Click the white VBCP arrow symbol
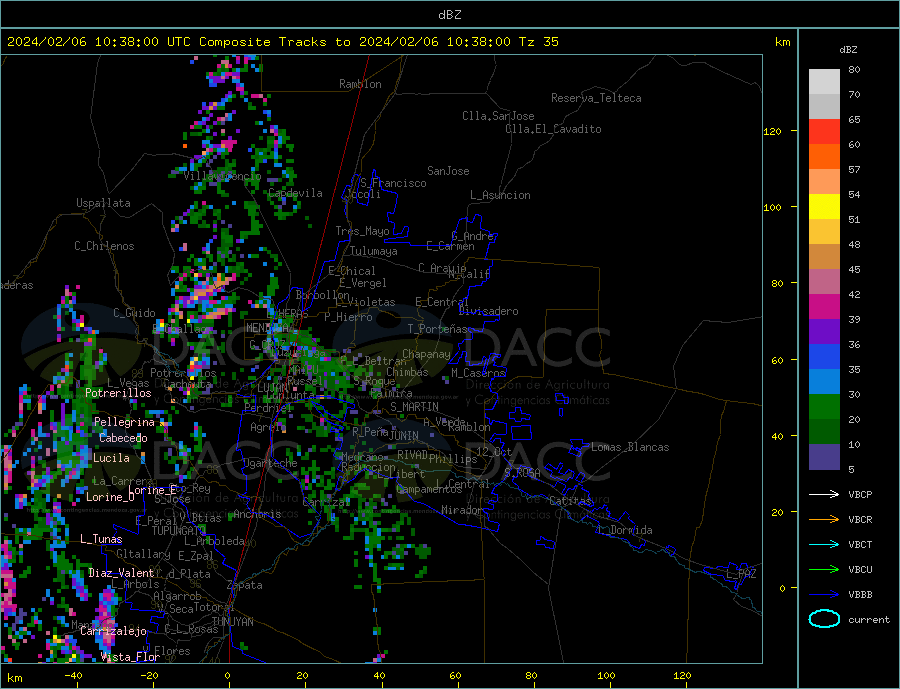Viewport: 900px width, 689px height. point(824,494)
